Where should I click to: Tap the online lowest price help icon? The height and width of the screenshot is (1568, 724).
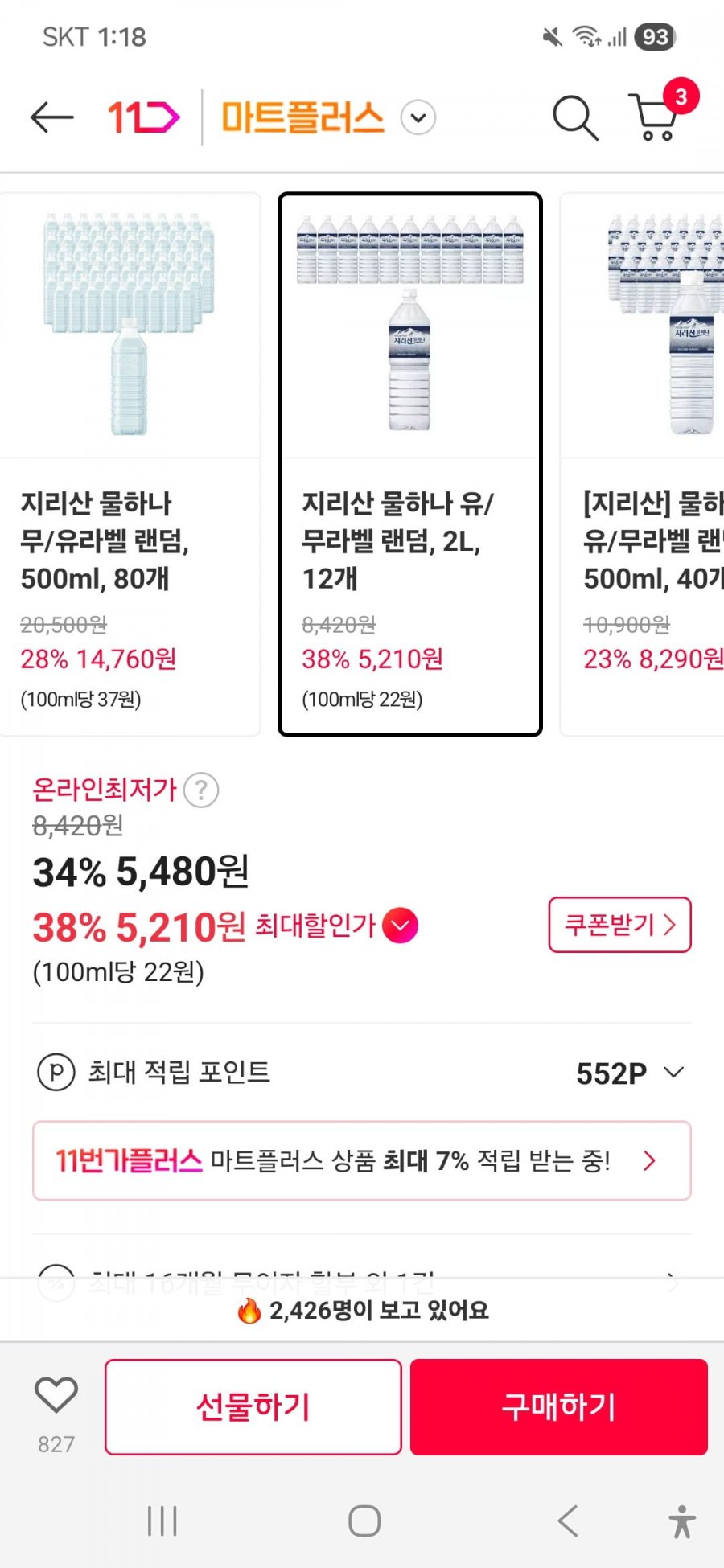(201, 790)
